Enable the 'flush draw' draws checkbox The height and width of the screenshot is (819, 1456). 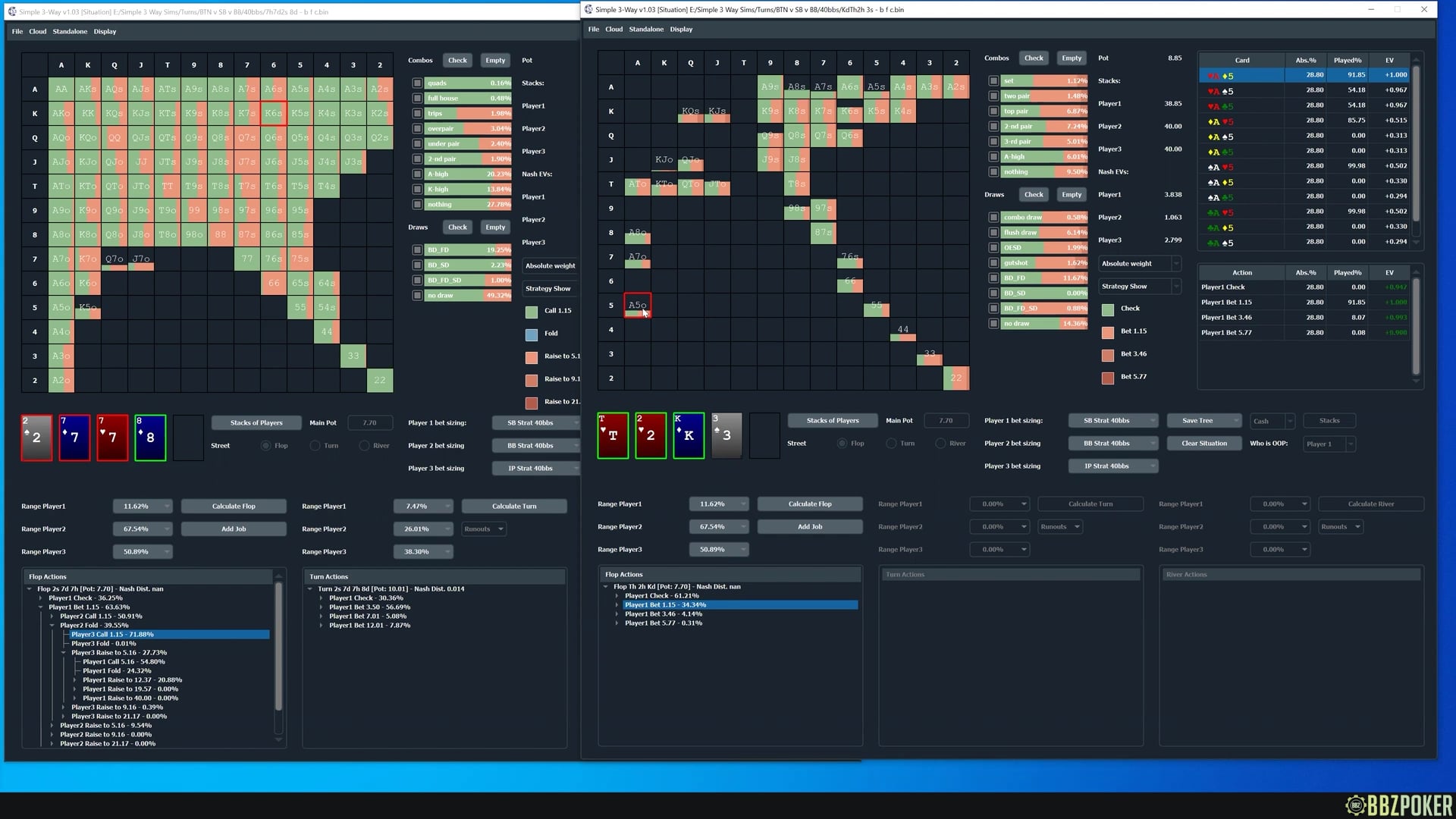point(993,233)
